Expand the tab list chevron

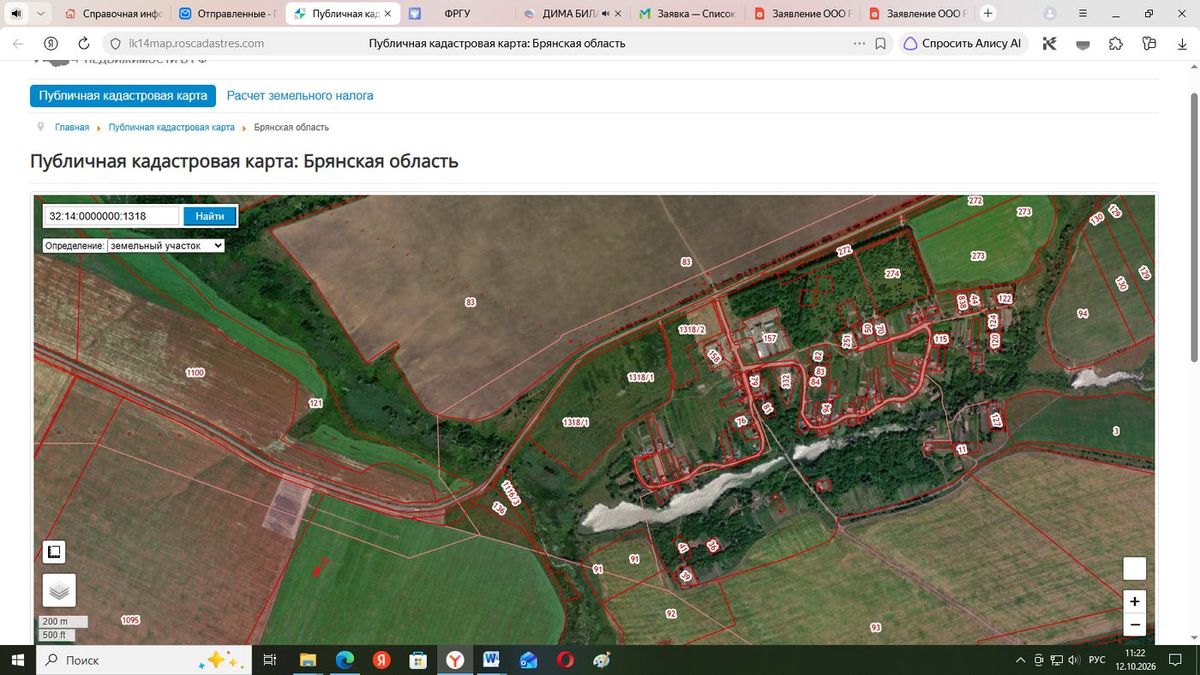pyautogui.click(x=39, y=14)
